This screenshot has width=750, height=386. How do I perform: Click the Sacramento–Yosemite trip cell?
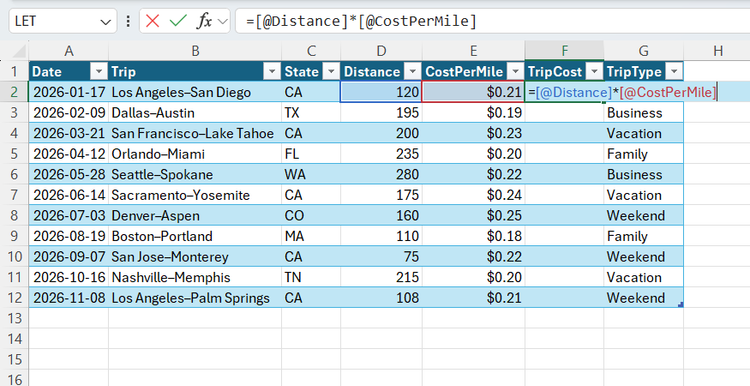coord(195,195)
